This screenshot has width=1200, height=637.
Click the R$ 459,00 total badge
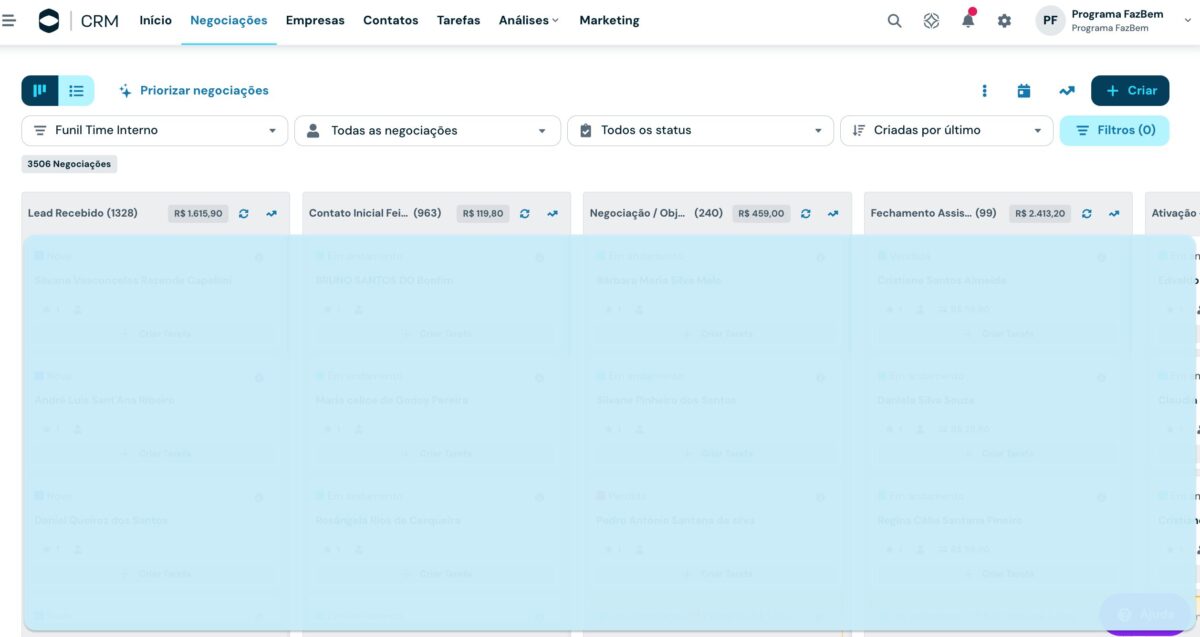point(761,213)
